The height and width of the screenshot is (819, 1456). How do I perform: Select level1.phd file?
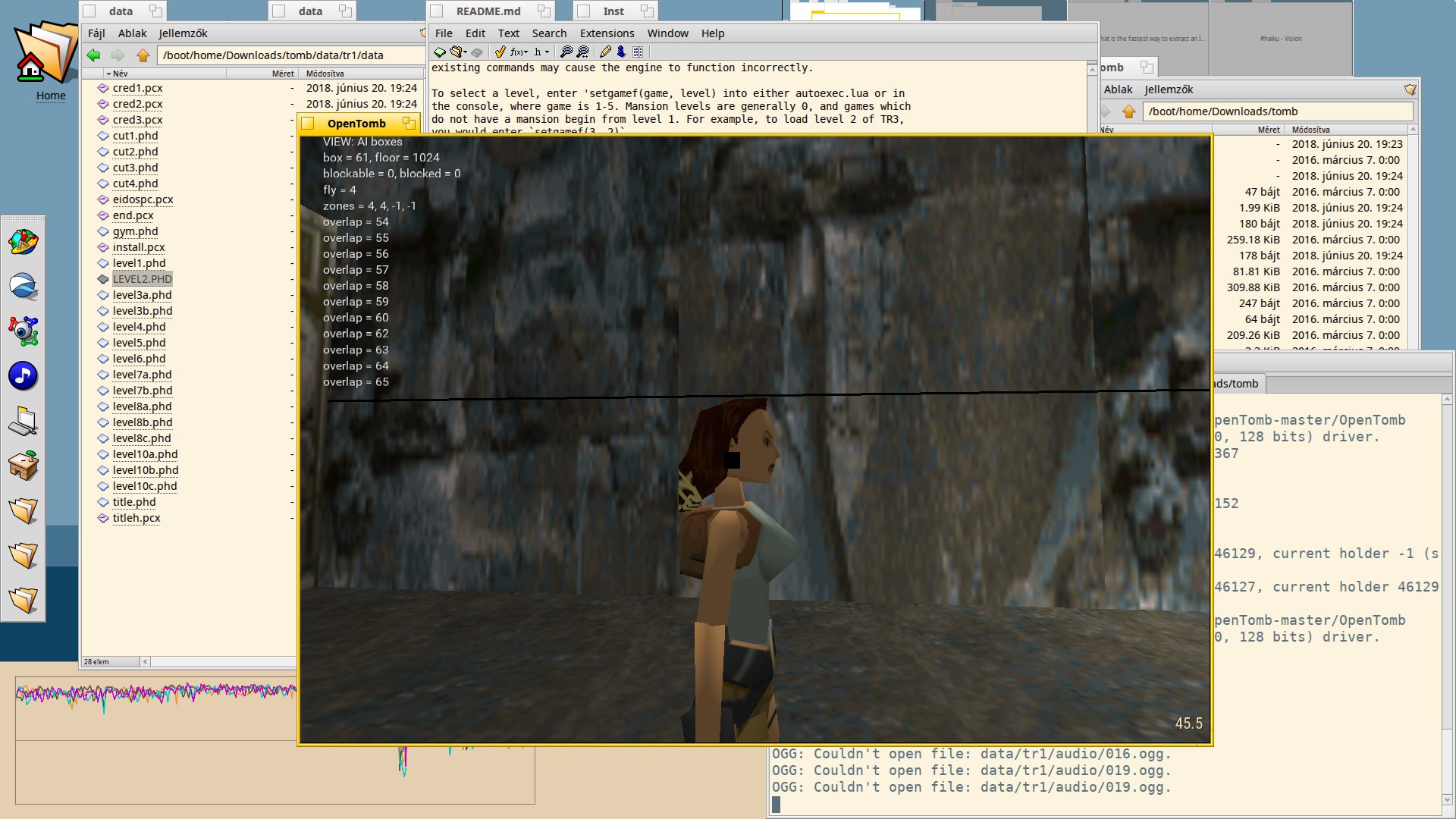(x=139, y=263)
